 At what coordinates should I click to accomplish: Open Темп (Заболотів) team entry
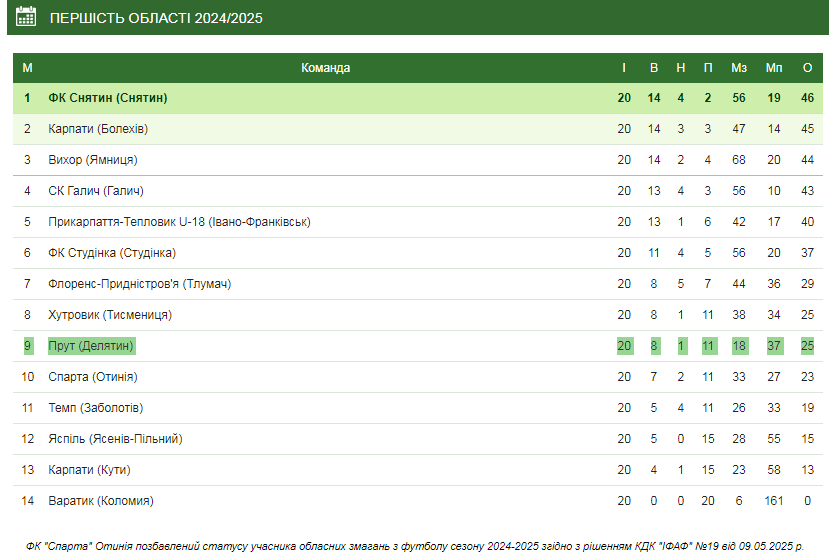click(96, 408)
